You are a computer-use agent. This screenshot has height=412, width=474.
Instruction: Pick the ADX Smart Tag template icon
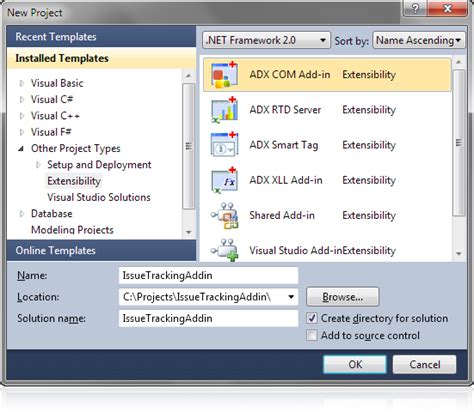coord(224,145)
